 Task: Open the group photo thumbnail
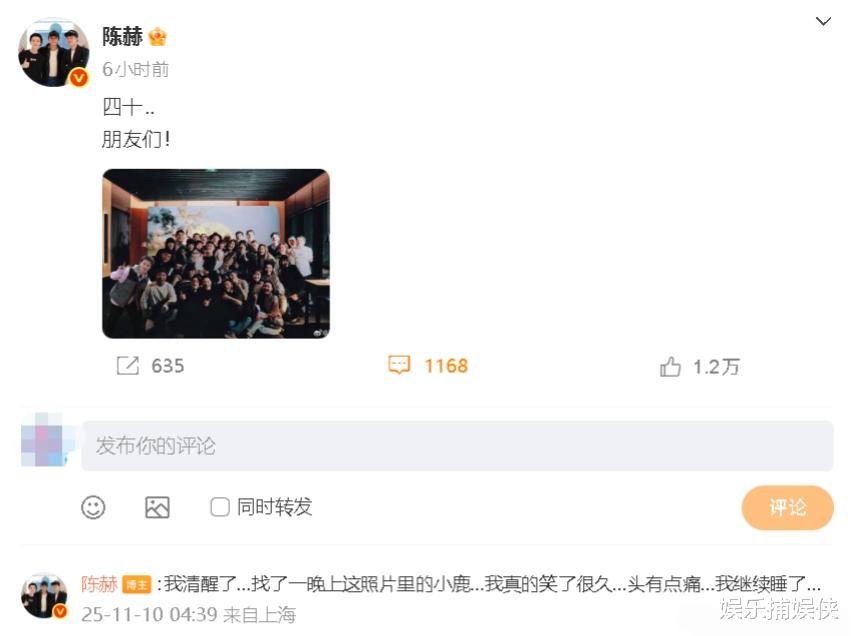pos(216,253)
